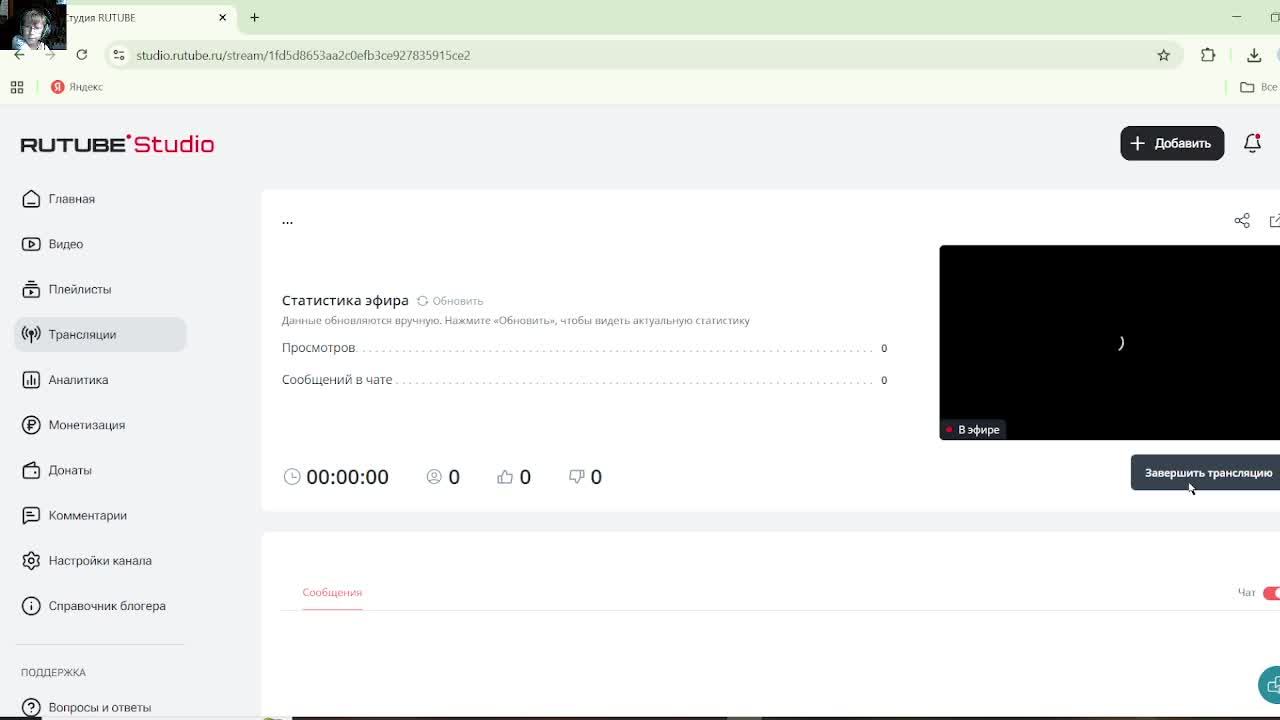Click the RUTUBE Studio logo
This screenshot has height=720, width=1280.
[x=117, y=144]
